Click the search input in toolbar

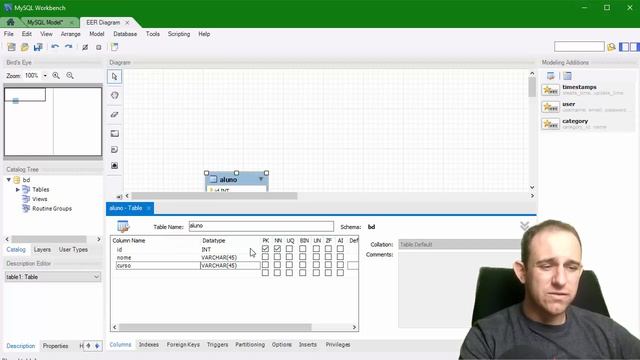579,47
